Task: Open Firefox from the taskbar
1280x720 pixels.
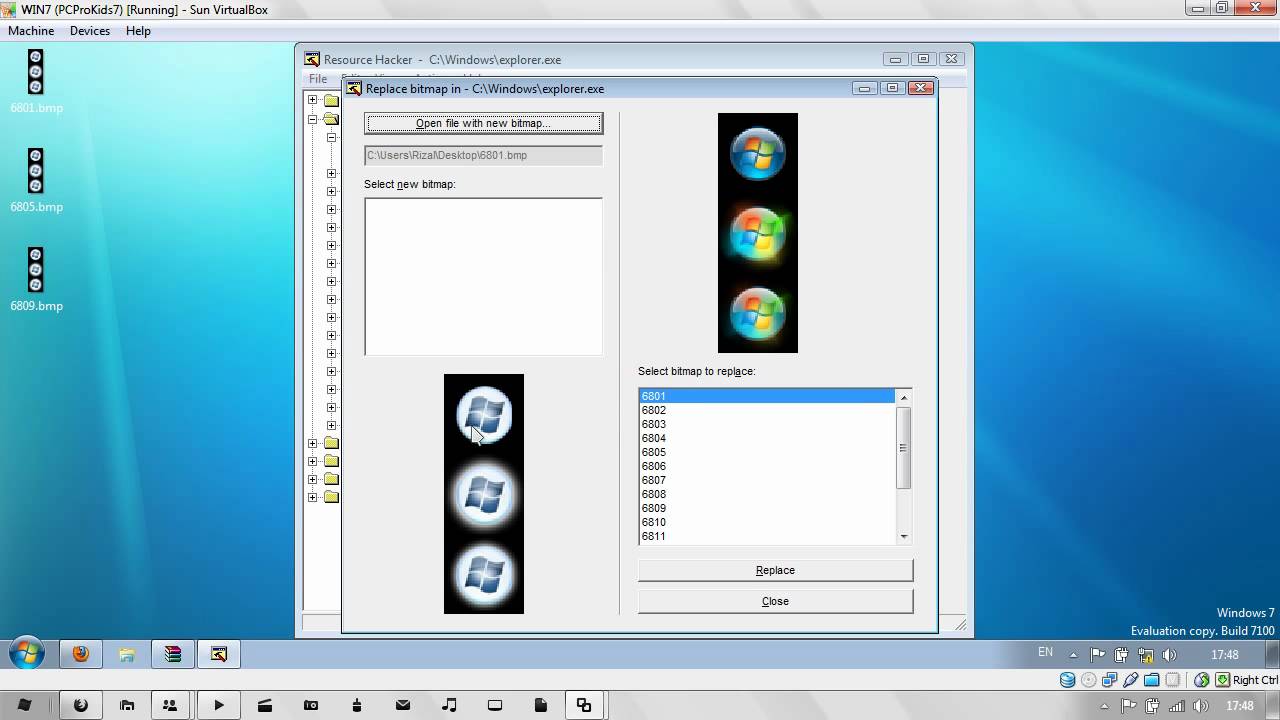Action: coord(81,654)
